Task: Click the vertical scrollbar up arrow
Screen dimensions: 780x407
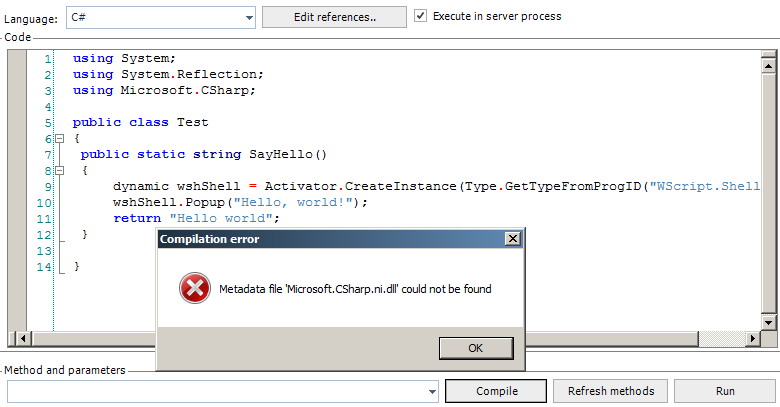Action: coord(769,58)
